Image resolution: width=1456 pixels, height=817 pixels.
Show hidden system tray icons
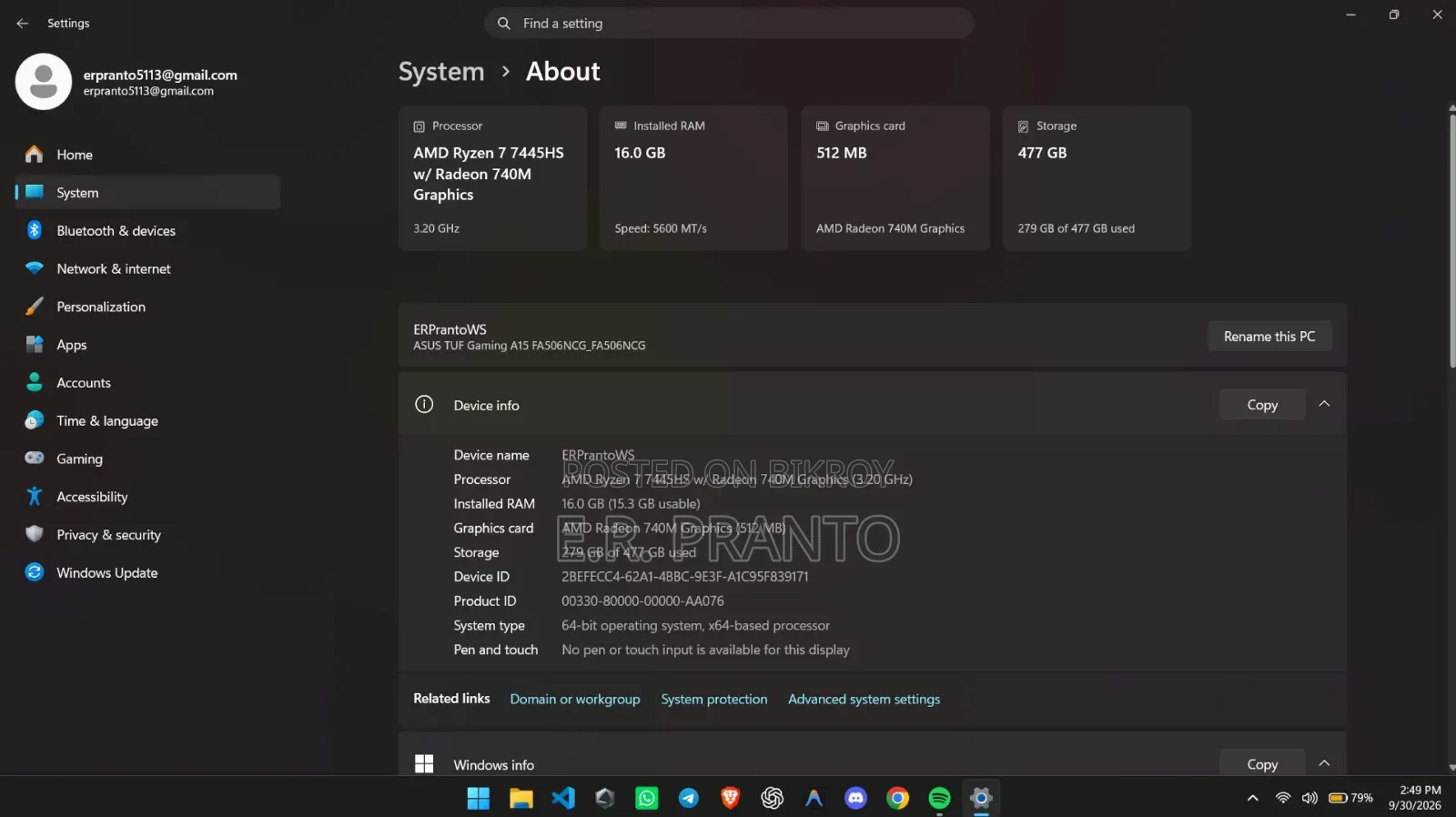click(x=1253, y=798)
